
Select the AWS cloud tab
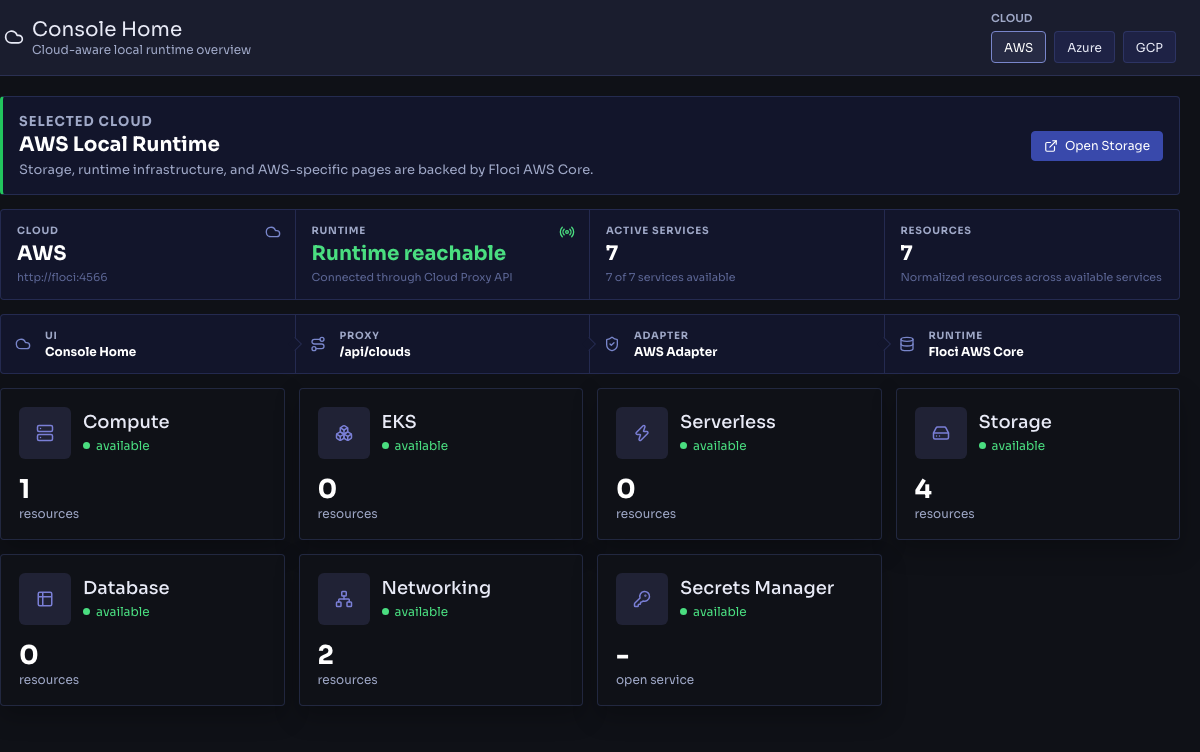[1018, 47]
